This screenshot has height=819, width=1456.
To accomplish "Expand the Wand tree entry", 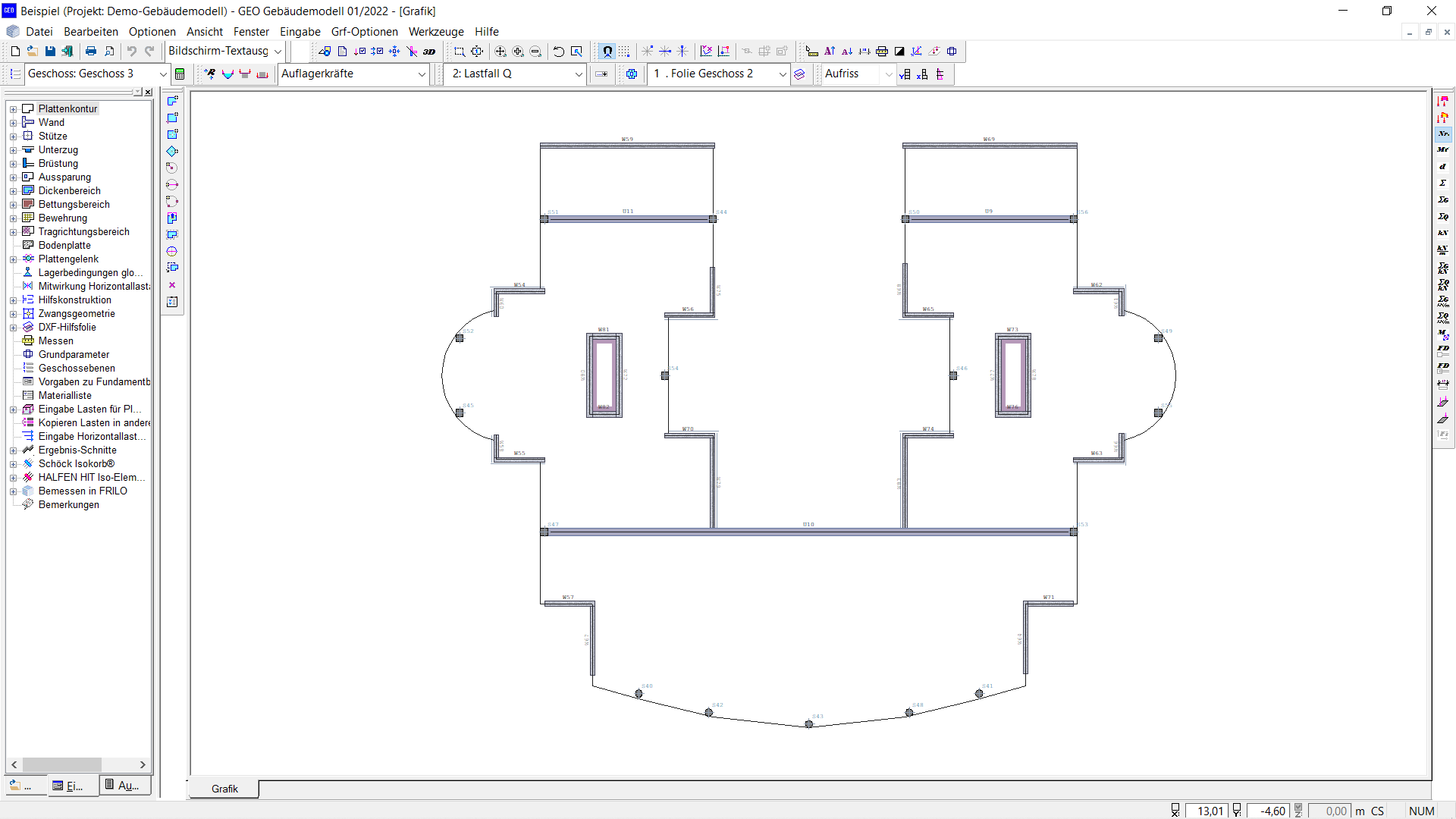I will (x=14, y=122).
